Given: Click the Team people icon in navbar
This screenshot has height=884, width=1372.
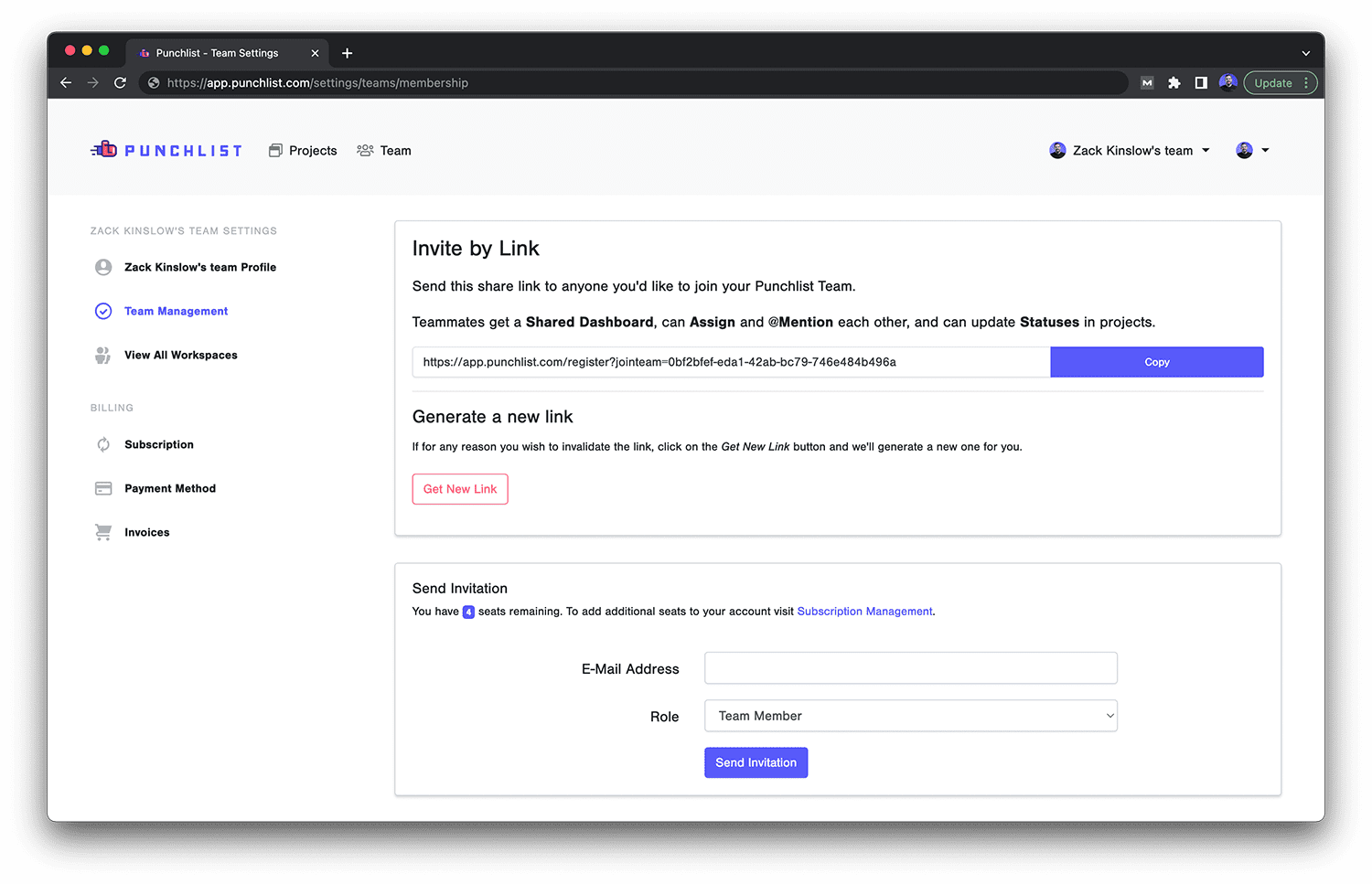Looking at the screenshot, I should 365,150.
